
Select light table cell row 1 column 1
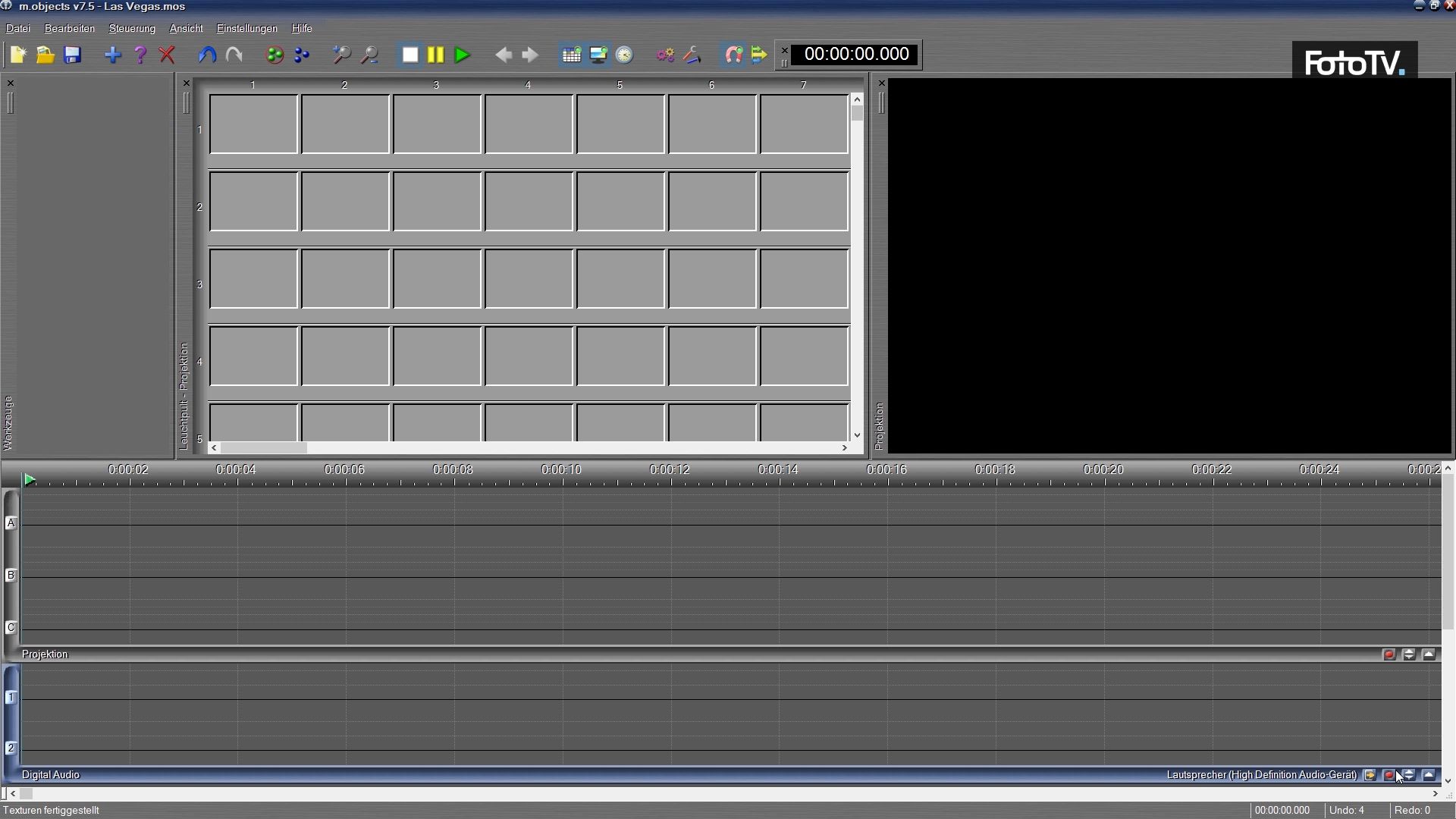[253, 124]
